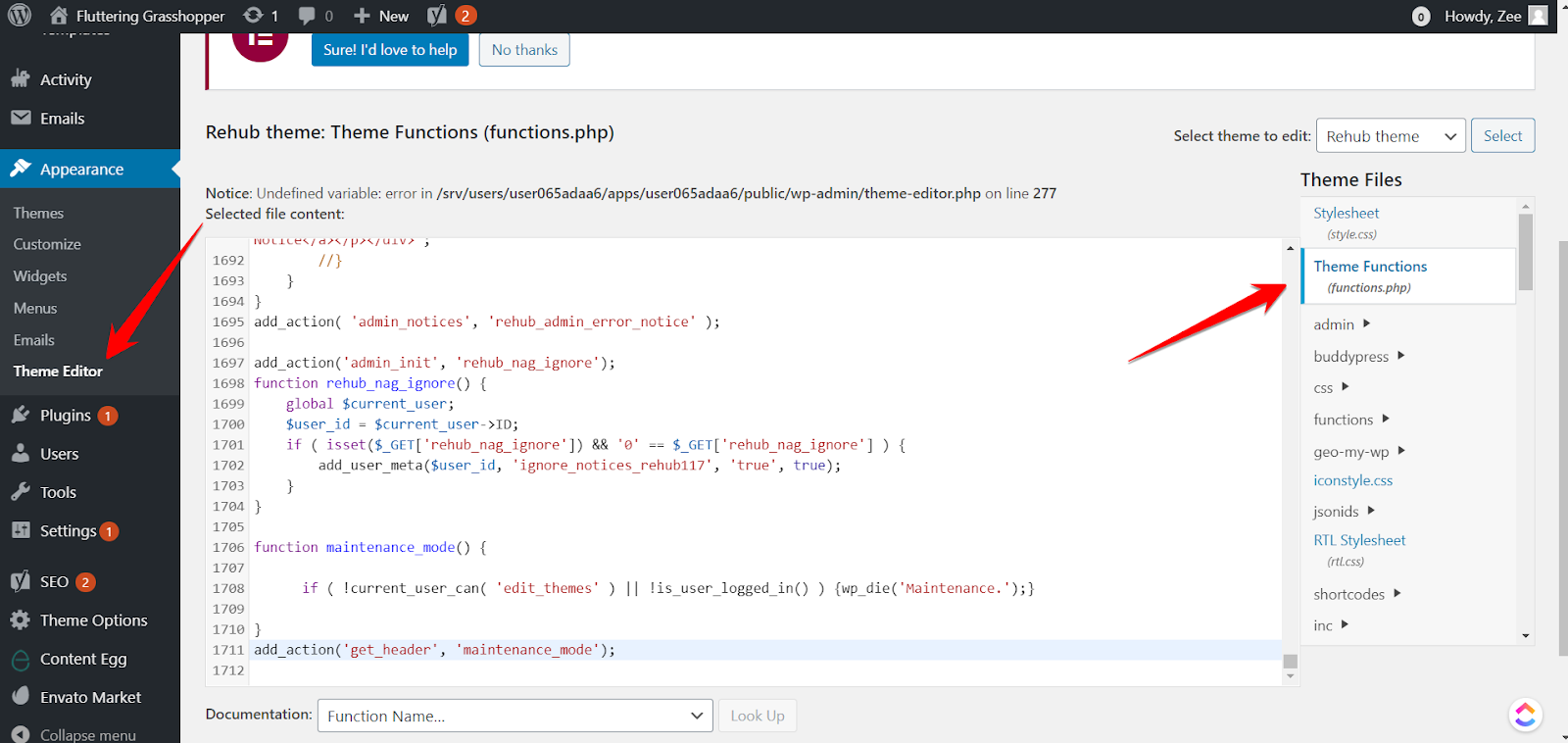Open the Themes submenu item
The width and height of the screenshot is (1568, 743).
[x=38, y=213]
